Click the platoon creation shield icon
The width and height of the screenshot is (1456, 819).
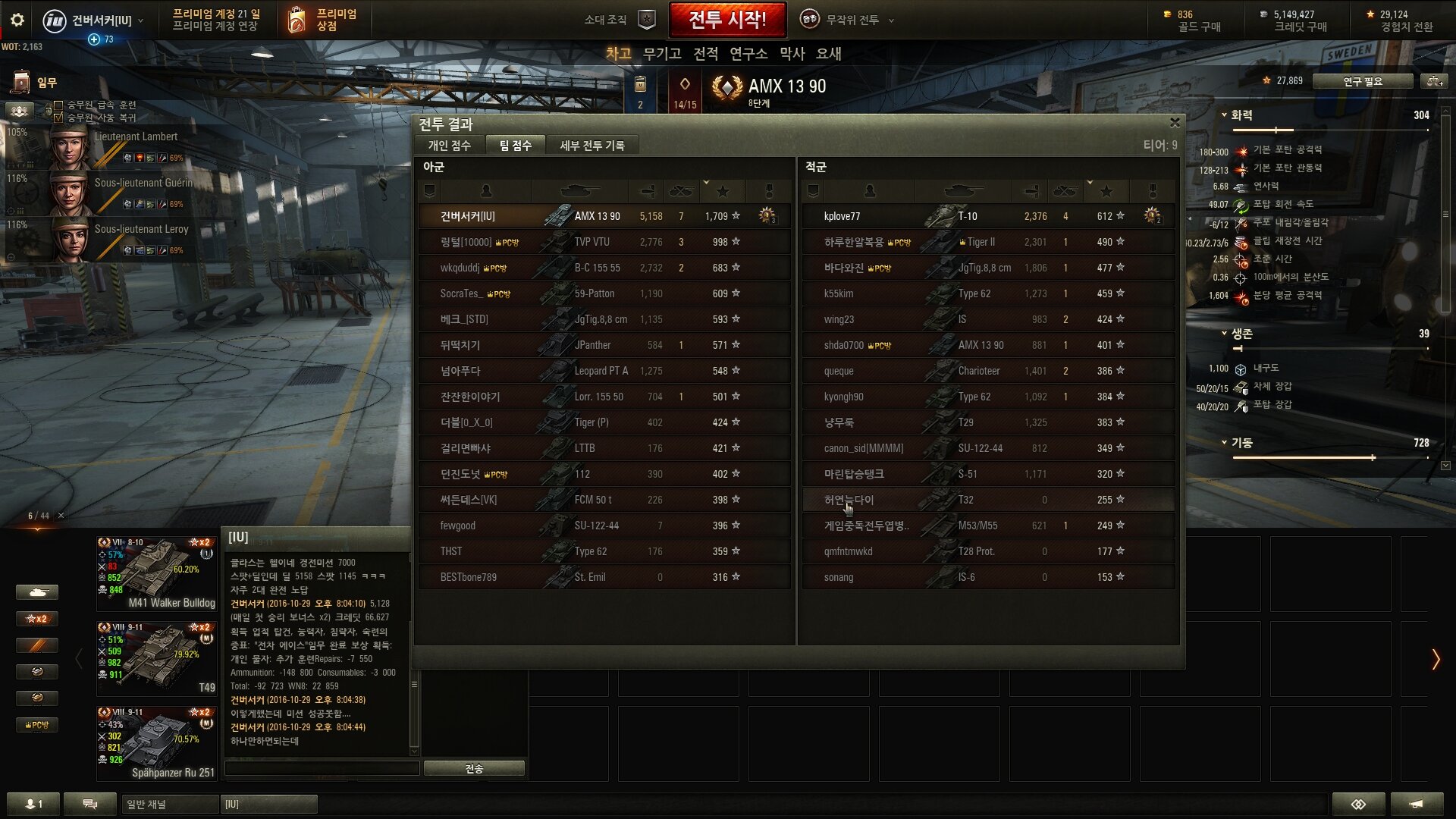(647, 20)
